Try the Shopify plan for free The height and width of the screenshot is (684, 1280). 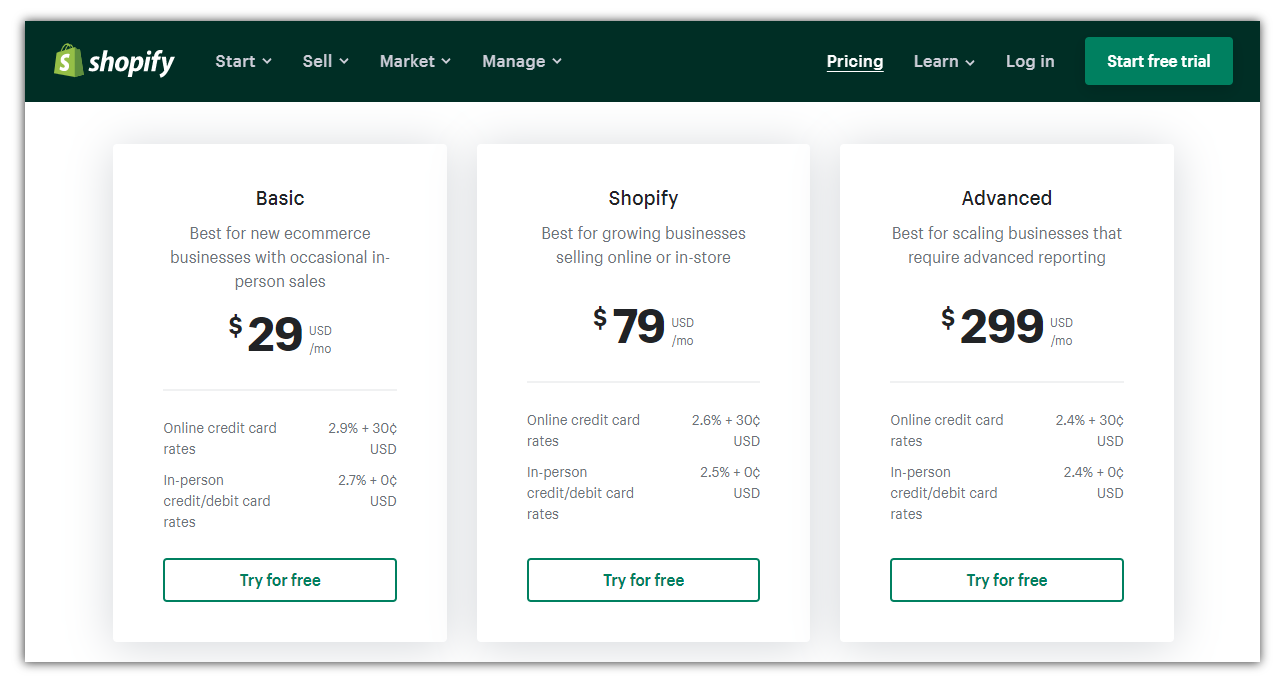click(643, 580)
